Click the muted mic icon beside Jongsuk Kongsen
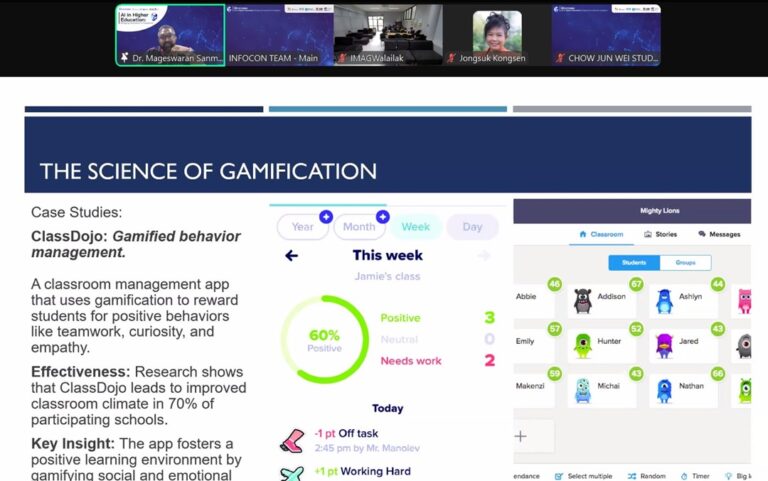Screen dimensions: 768x481 point(451,58)
